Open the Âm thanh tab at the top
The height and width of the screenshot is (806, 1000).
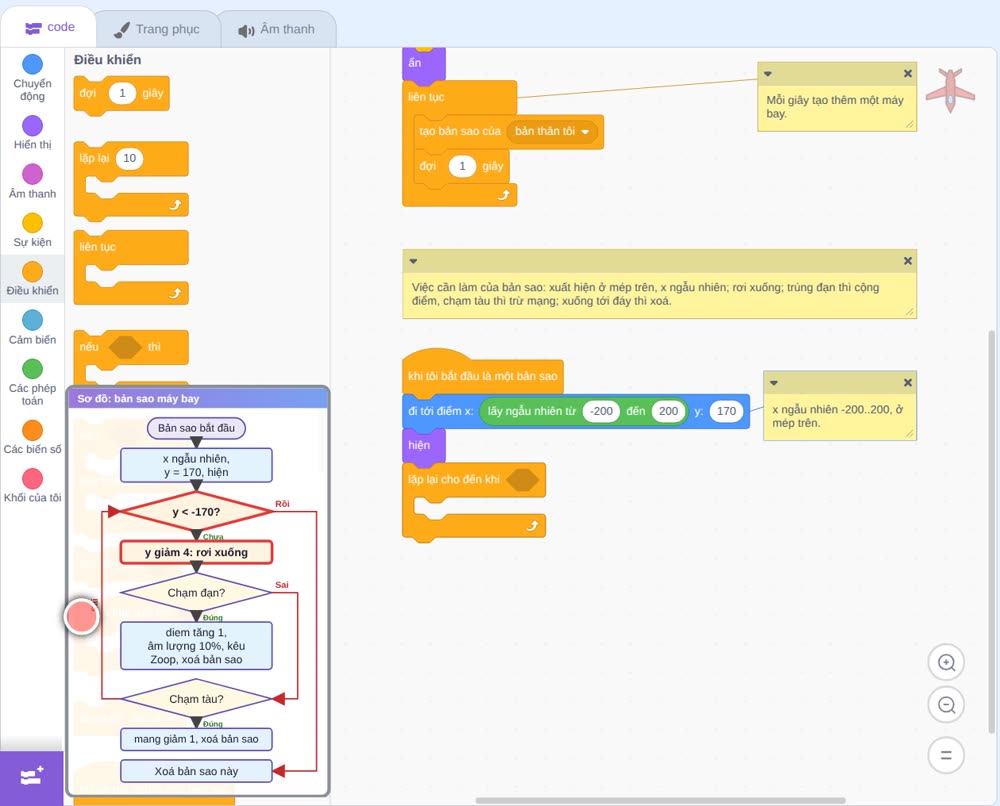(x=277, y=29)
